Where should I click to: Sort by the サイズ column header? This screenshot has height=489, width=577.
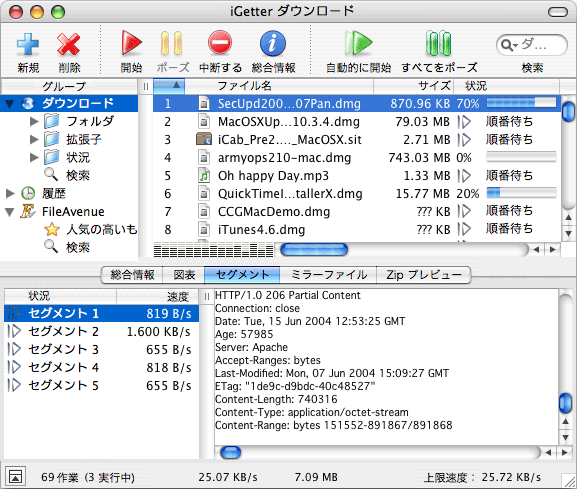point(414,86)
